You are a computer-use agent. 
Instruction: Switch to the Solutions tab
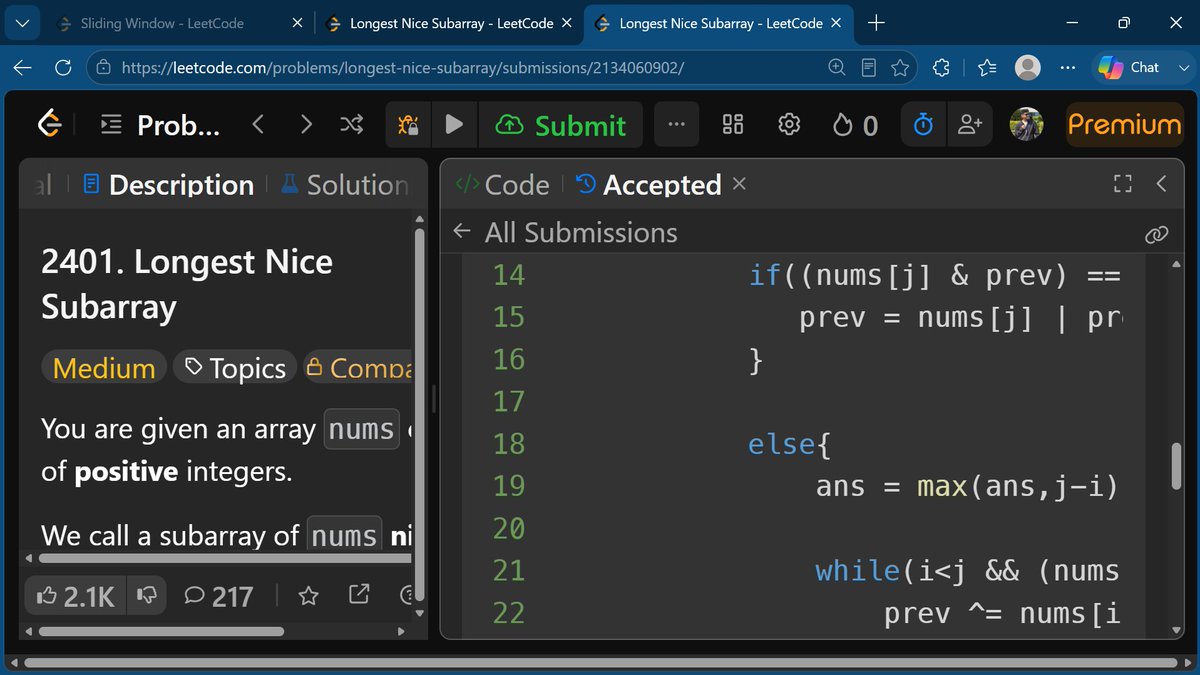(344, 185)
